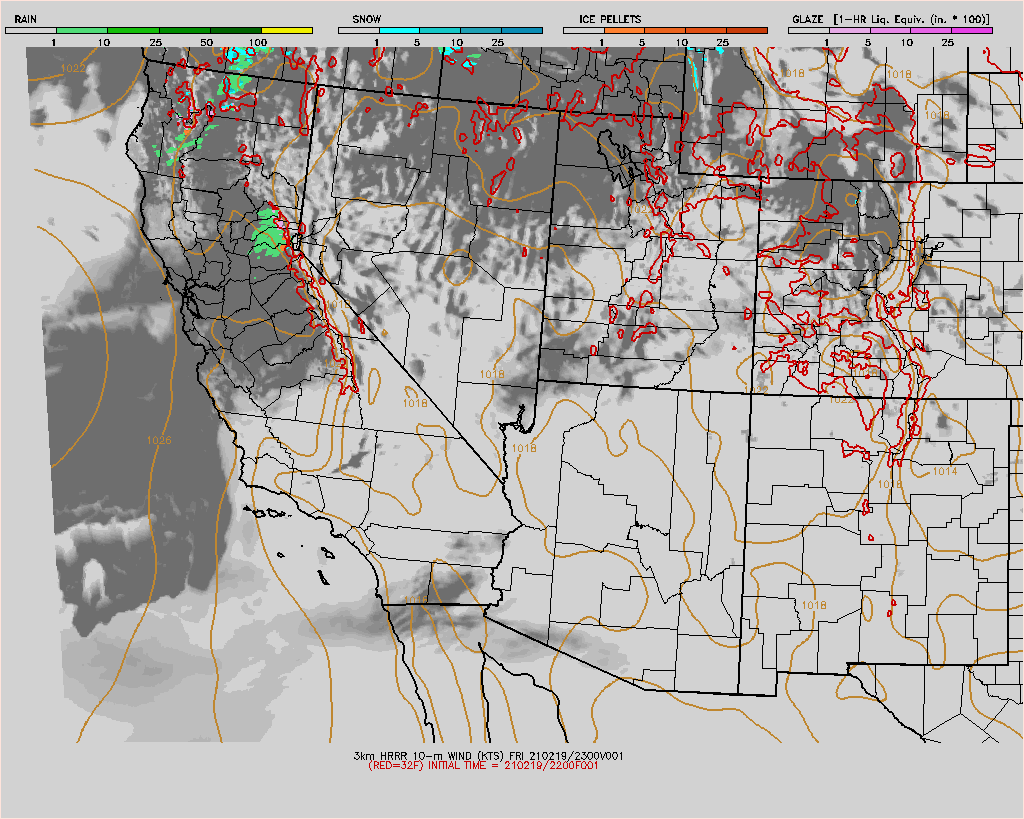Image resolution: width=1024 pixels, height=819 pixels.
Task: Click the 10 tick label under the GLAZE scale
Action: tap(907, 42)
